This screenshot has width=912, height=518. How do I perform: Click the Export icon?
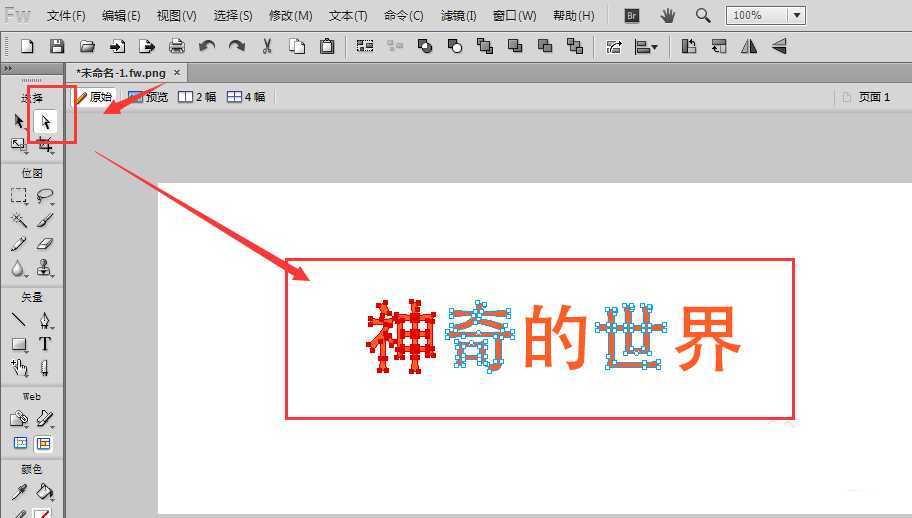coord(147,47)
